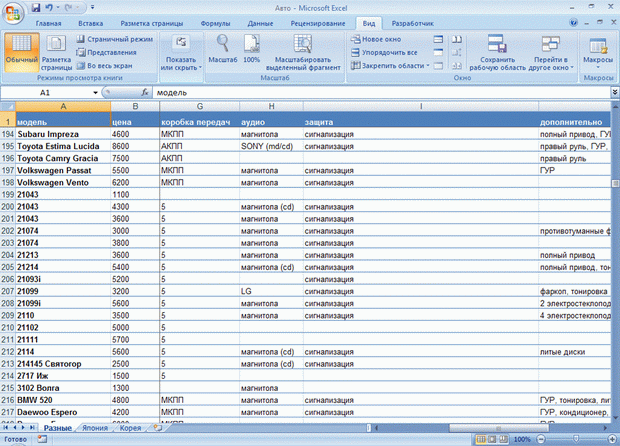Open the Масштаб zoom dialog
This screenshot has width=620, height=446.
point(223,49)
